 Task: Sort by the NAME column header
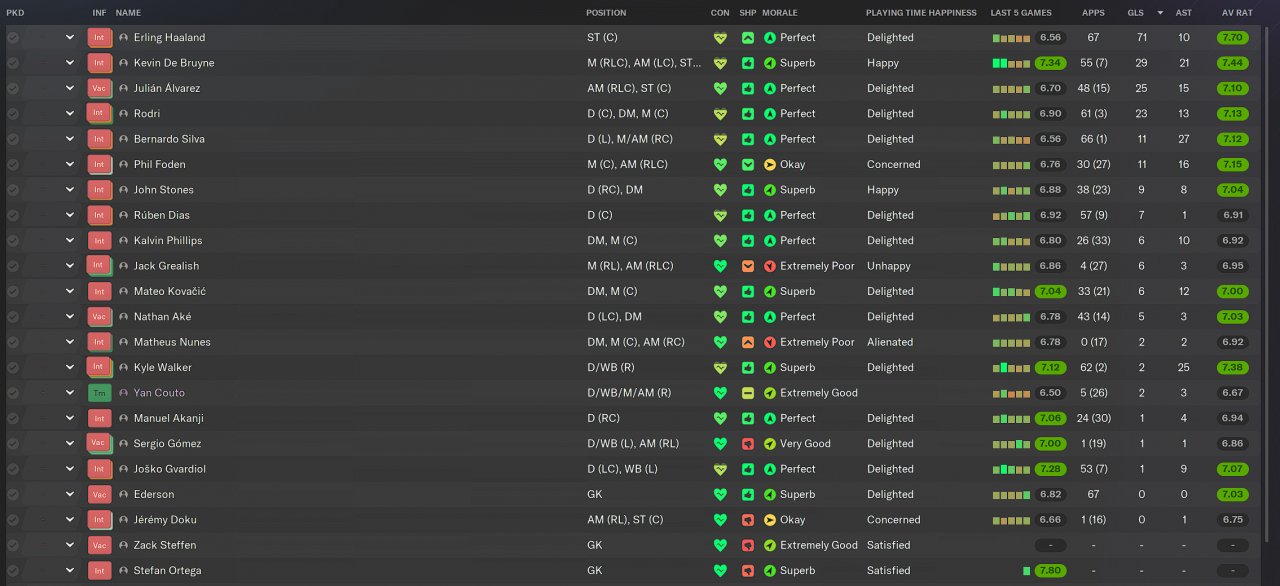pos(128,13)
